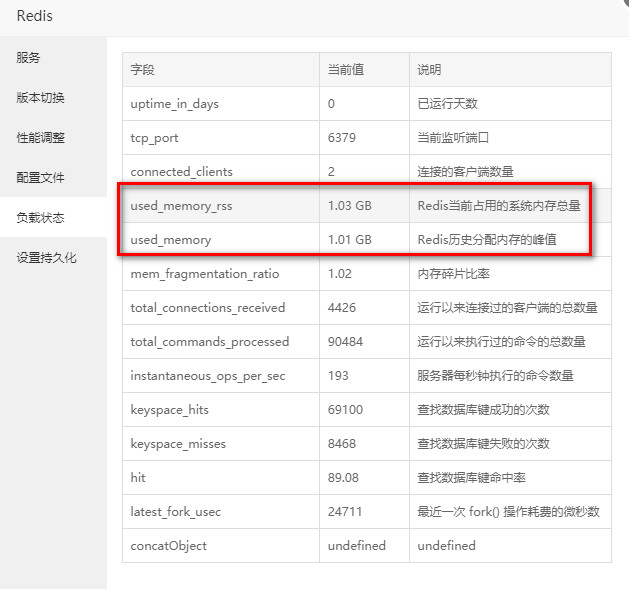Image resolution: width=629 pixels, height=589 pixels.
Task: Select the instantaneous_ops_per_sec field cell
Action: pos(221,376)
